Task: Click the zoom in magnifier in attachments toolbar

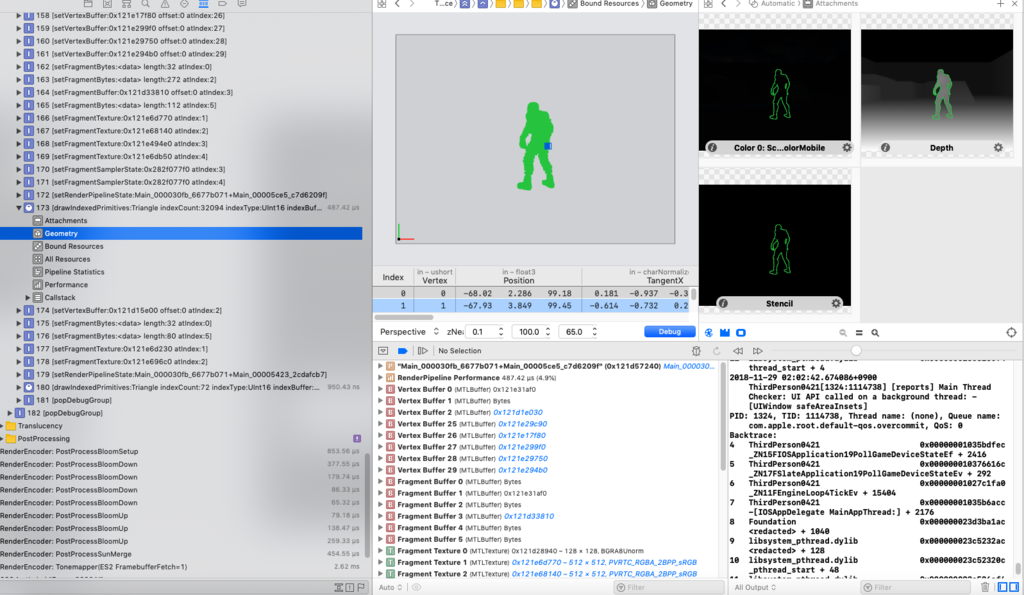Action: coord(875,332)
